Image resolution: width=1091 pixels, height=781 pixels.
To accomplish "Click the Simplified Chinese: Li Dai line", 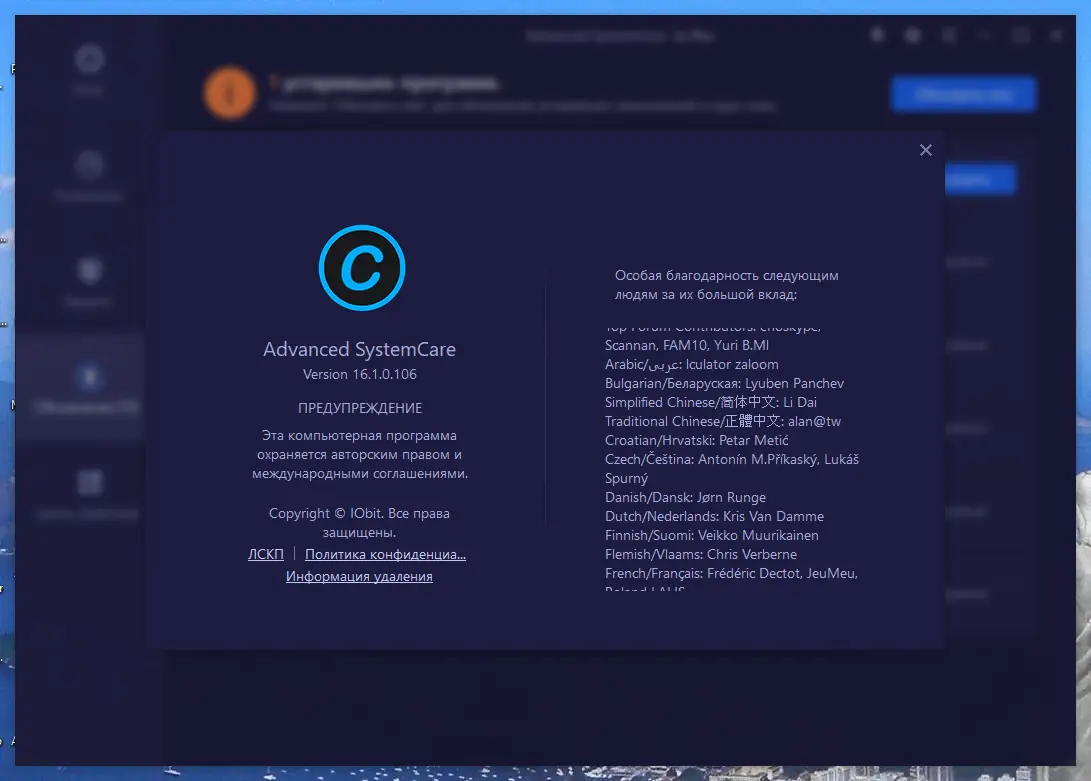I will [x=710, y=402].
